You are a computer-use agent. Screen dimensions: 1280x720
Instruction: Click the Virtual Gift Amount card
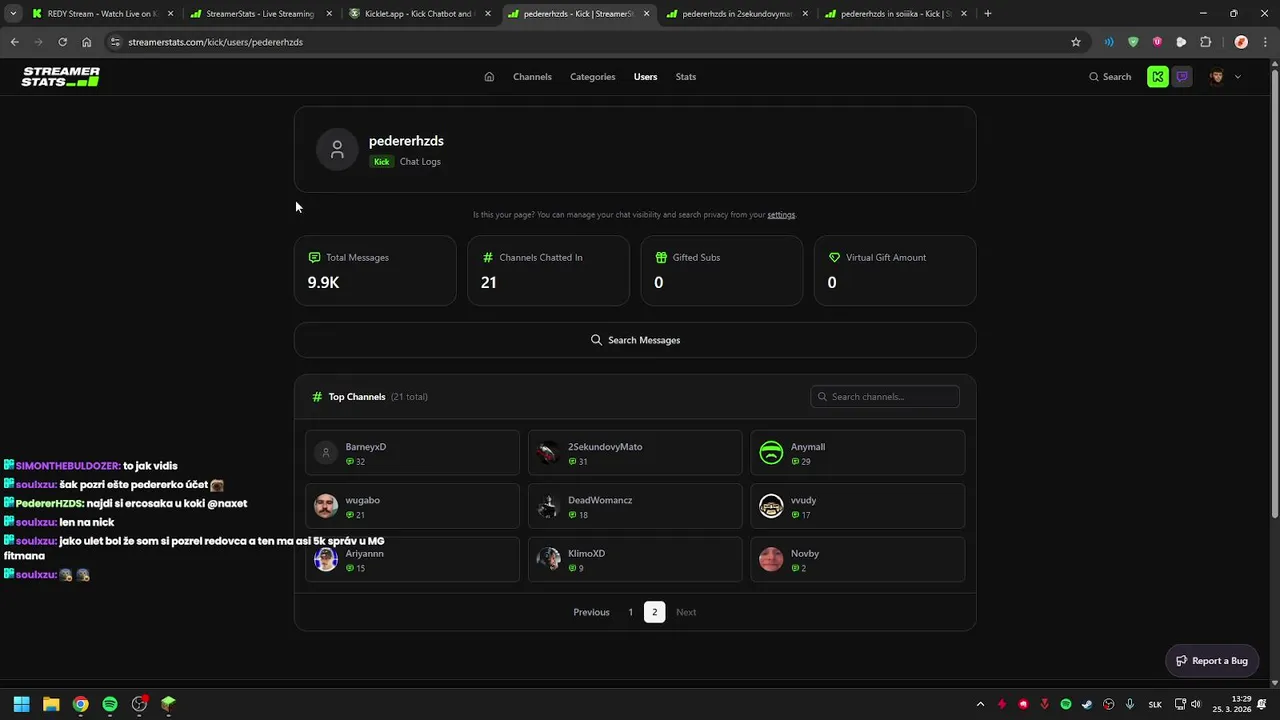(x=895, y=270)
